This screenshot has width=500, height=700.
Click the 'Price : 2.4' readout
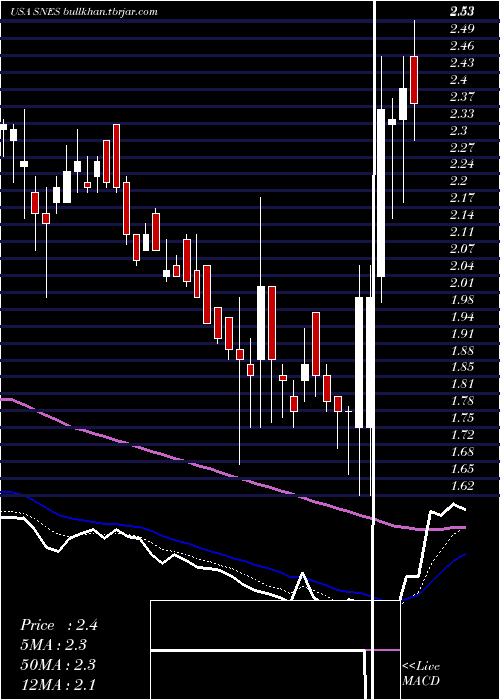click(x=58, y=625)
